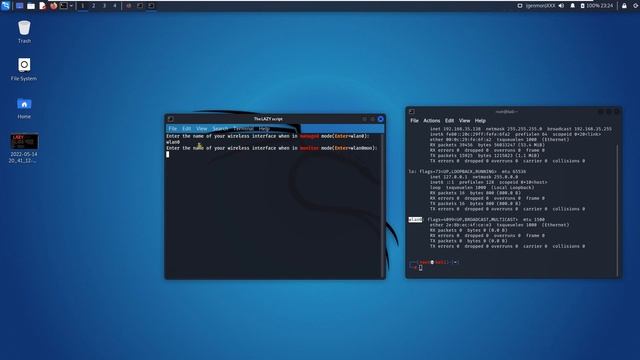Click the red 'monitor' word in LAZY script
Image resolution: width=640 pixels, height=360 pixels.
309,148
